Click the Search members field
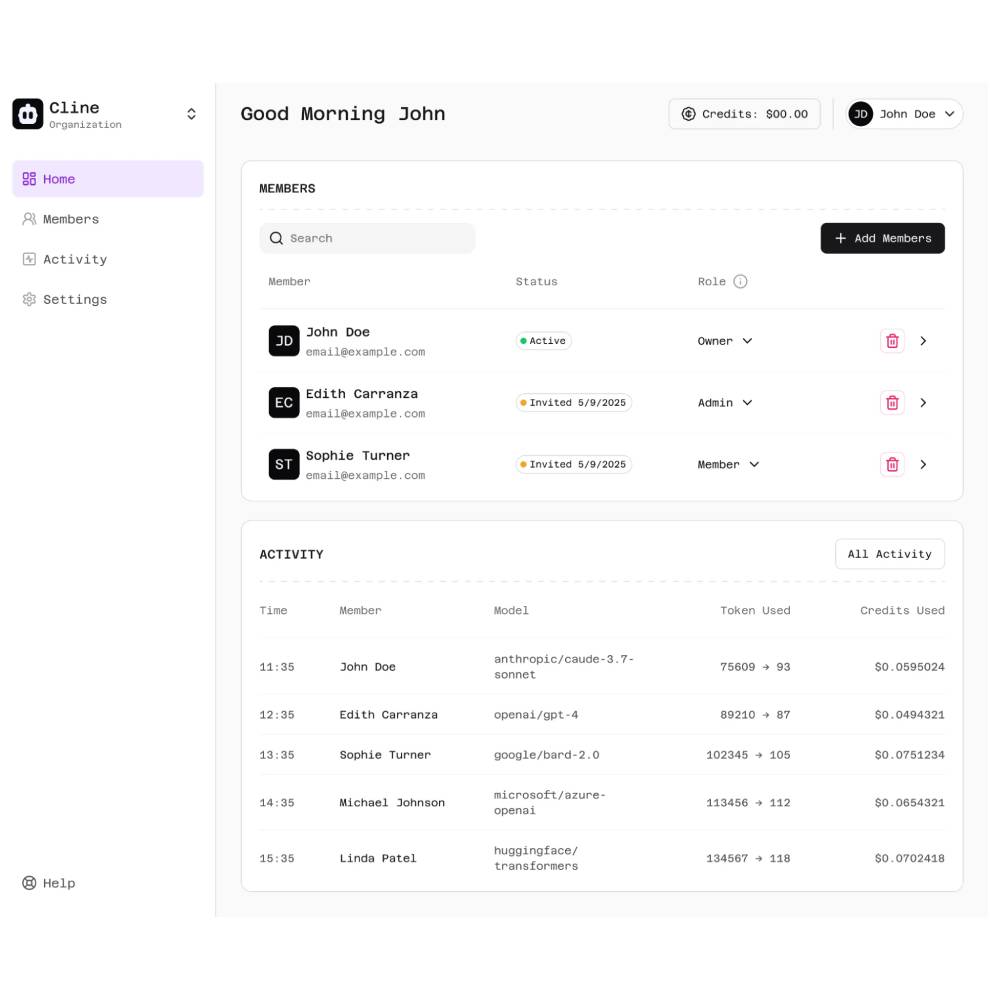Screen dimensions: 1000x1000 (367, 238)
